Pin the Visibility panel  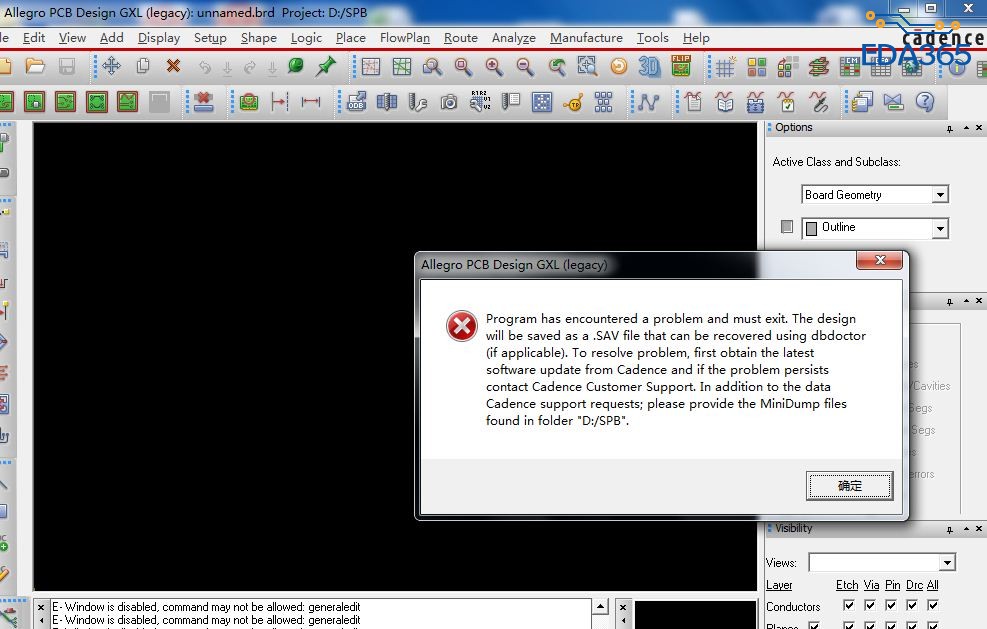[950, 530]
